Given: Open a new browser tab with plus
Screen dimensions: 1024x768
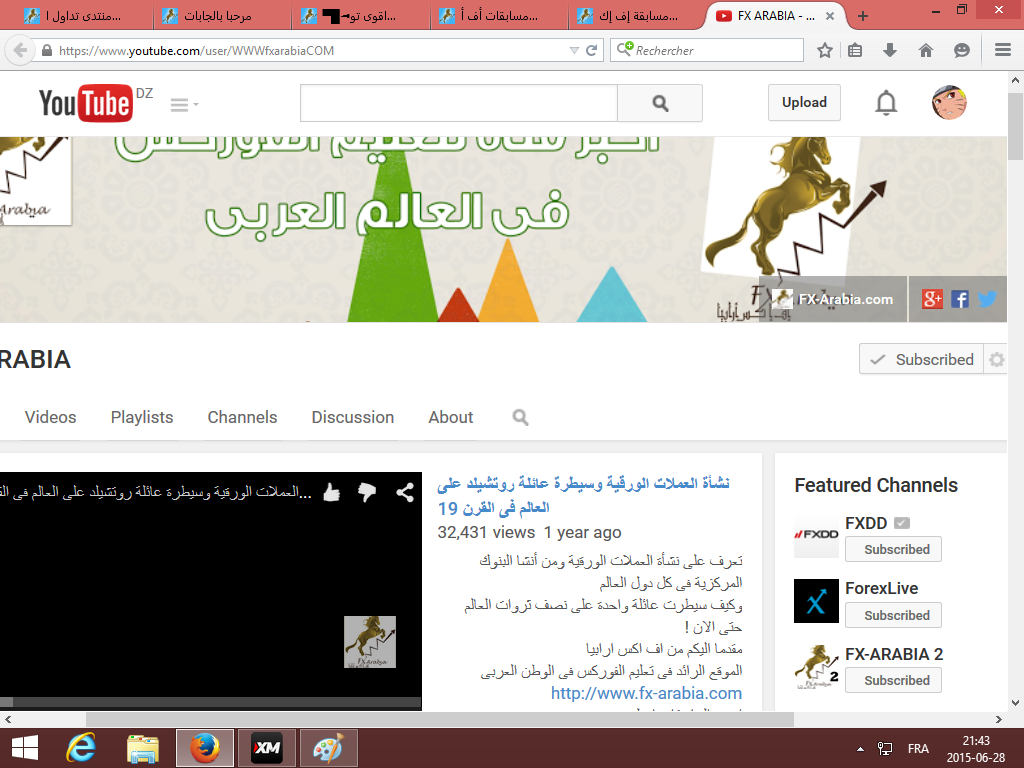Looking at the screenshot, I should click(863, 16).
